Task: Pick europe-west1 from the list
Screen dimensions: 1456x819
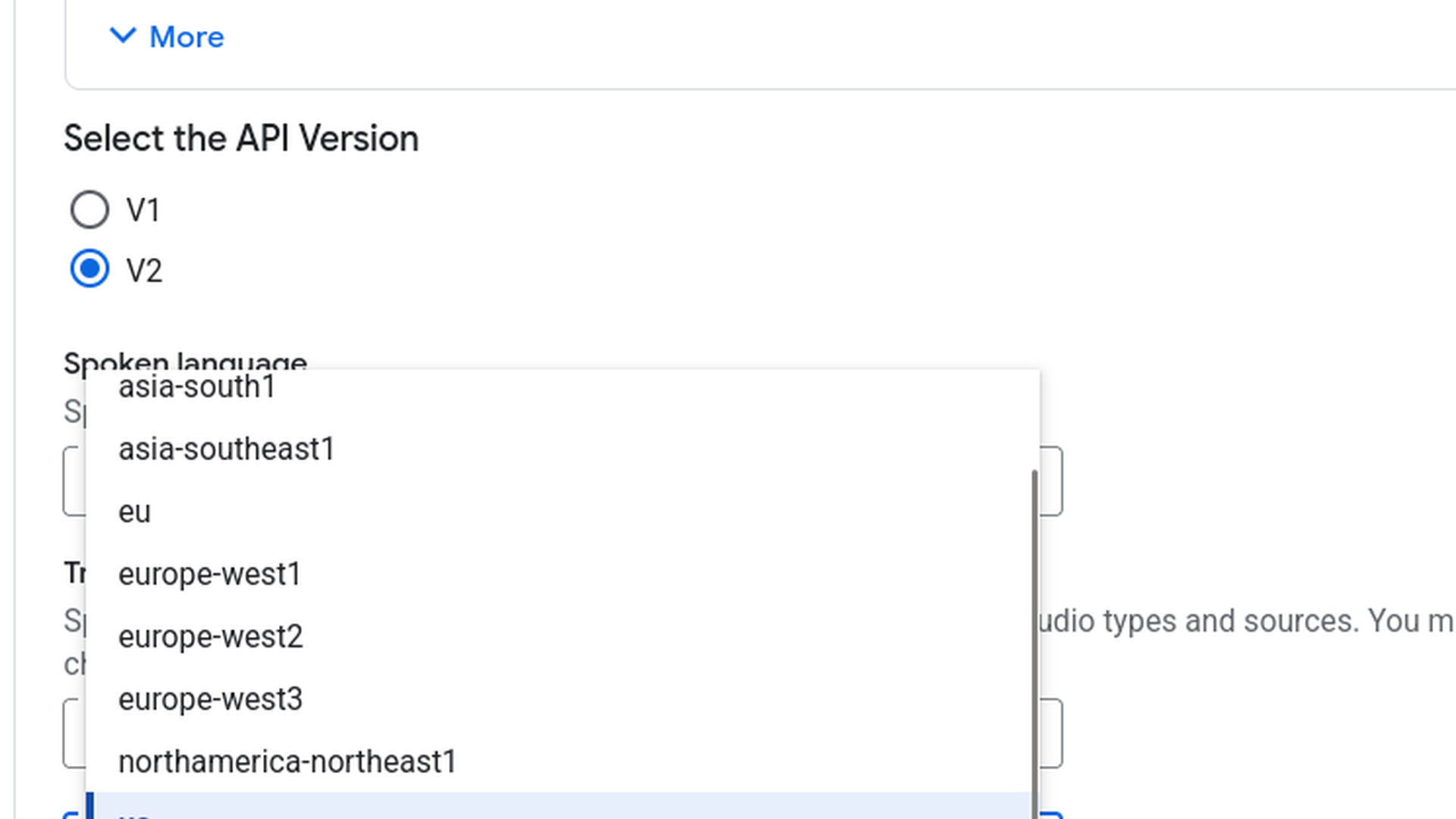Action: click(x=209, y=574)
